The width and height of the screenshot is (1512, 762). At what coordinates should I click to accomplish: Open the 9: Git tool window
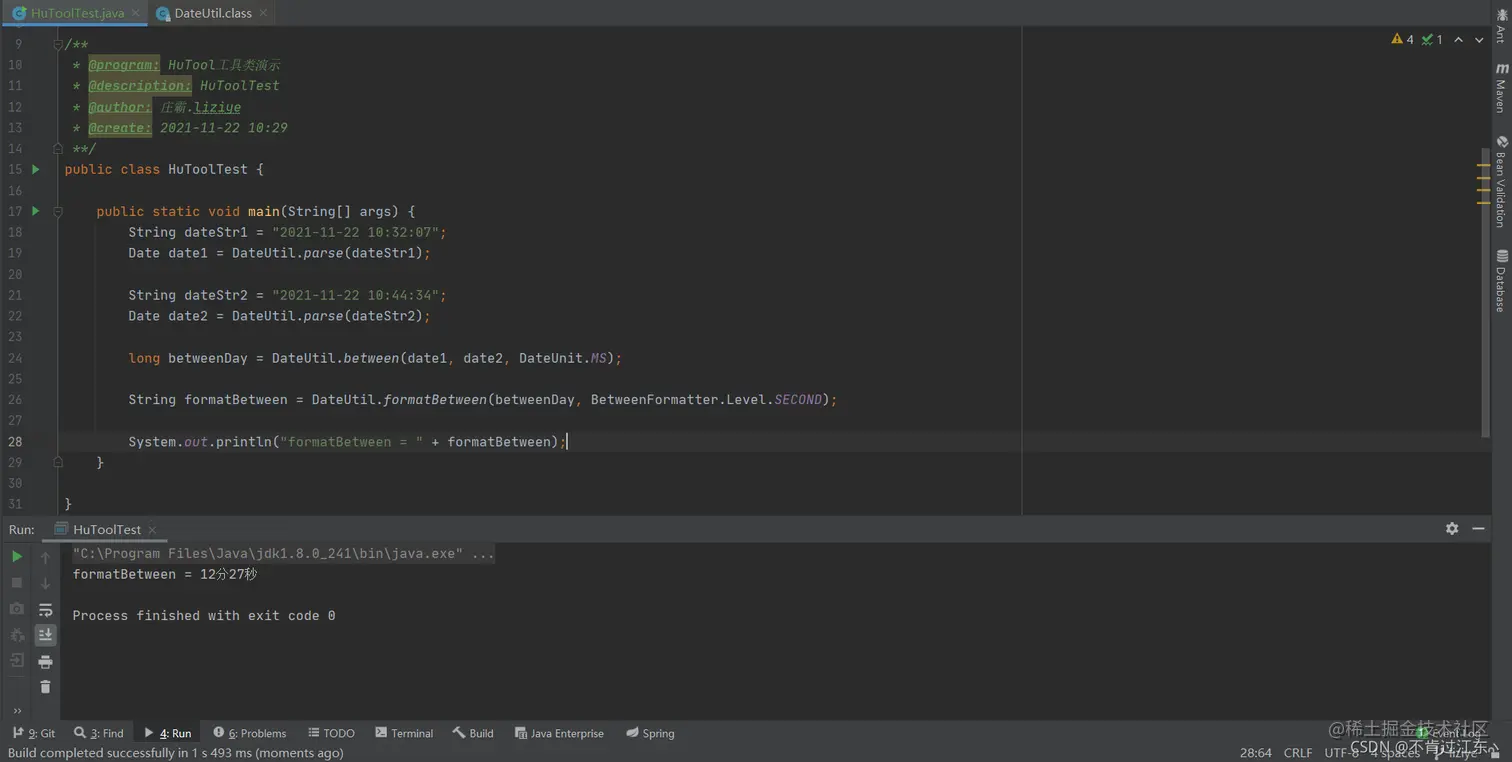[34, 733]
